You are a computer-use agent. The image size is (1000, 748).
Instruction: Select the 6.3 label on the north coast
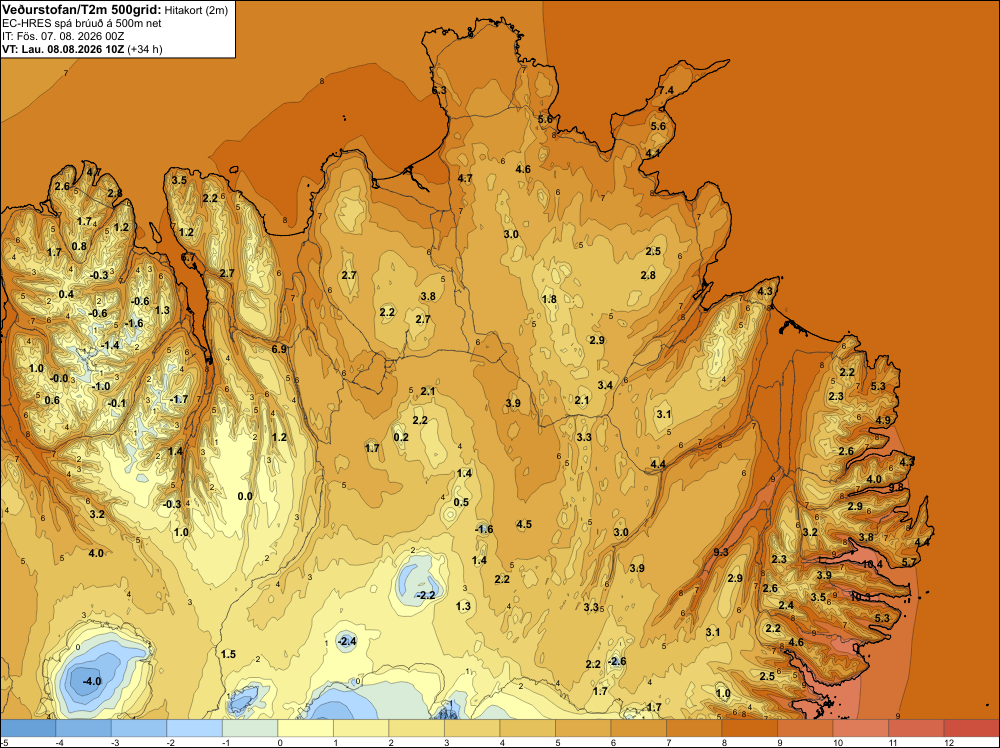pos(439,91)
